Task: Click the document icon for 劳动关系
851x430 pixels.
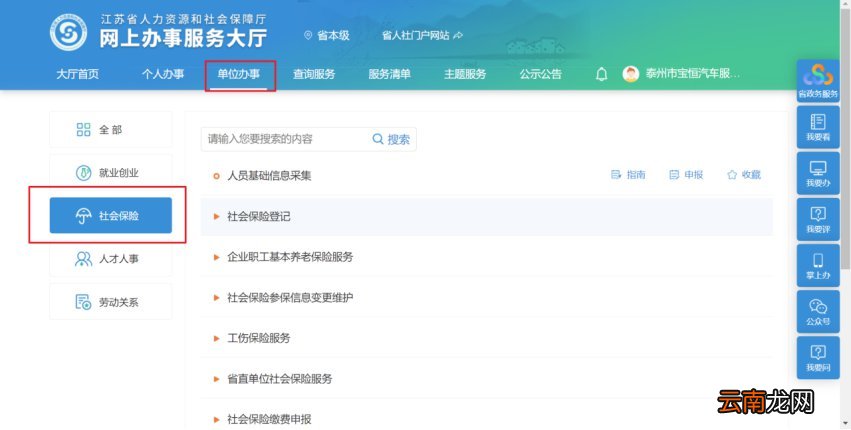Action: (84, 302)
